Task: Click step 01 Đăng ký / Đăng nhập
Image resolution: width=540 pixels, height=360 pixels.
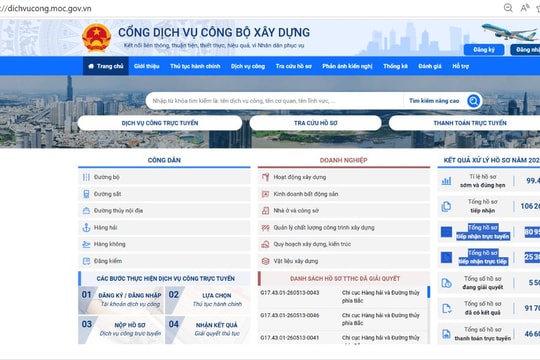Action: (121, 300)
